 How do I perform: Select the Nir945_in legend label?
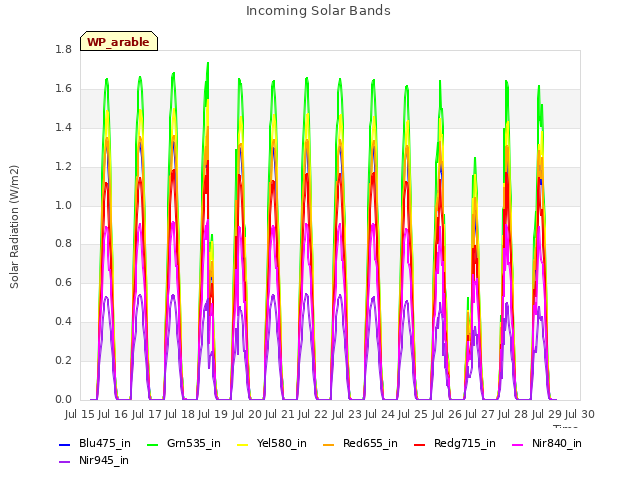click(104, 461)
